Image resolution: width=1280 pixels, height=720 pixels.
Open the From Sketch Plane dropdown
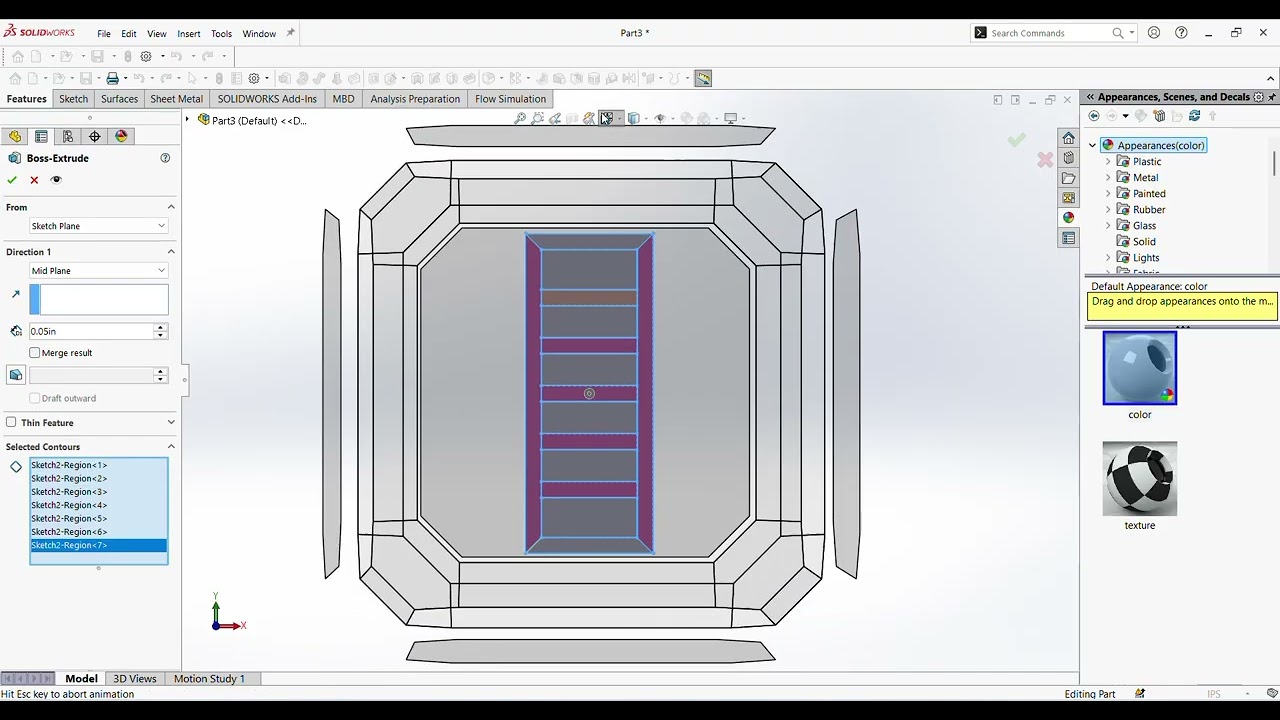coord(98,226)
